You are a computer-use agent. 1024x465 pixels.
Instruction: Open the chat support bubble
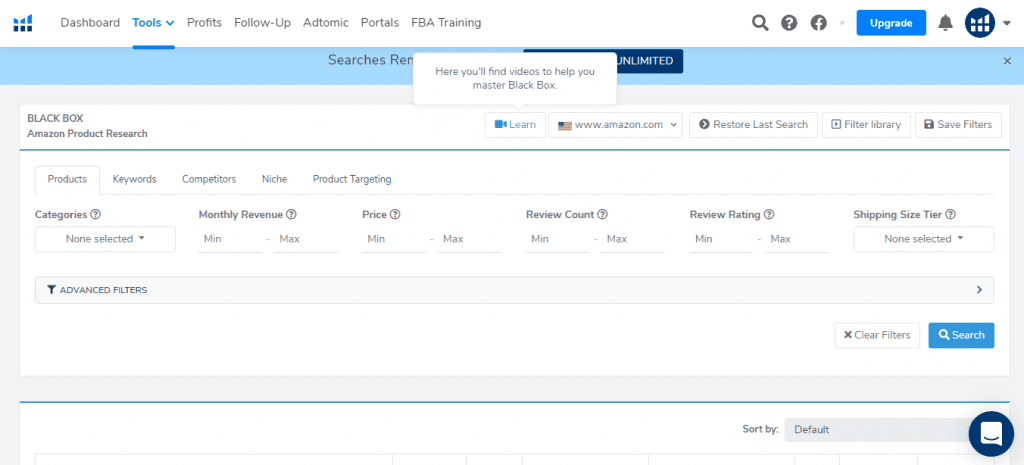click(991, 433)
